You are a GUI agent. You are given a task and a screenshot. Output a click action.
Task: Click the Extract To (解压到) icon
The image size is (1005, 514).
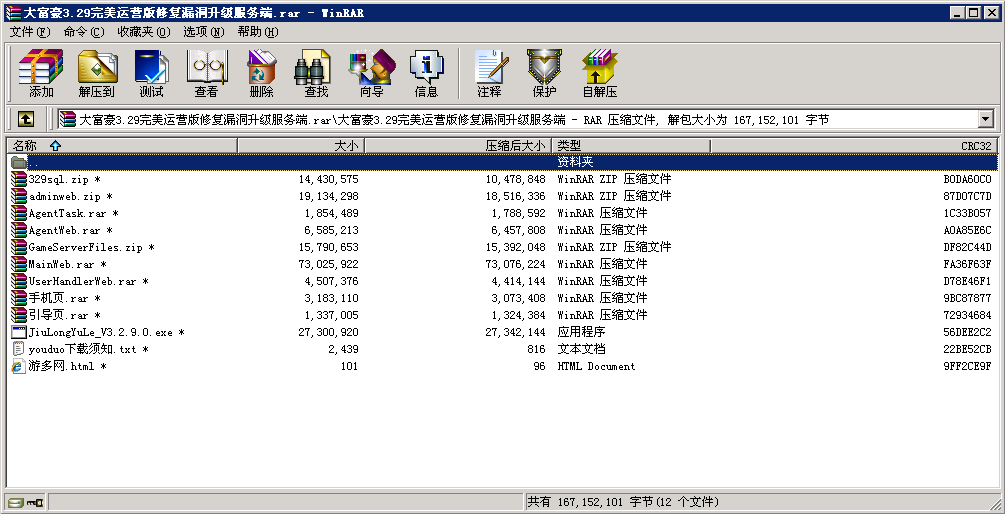96,73
